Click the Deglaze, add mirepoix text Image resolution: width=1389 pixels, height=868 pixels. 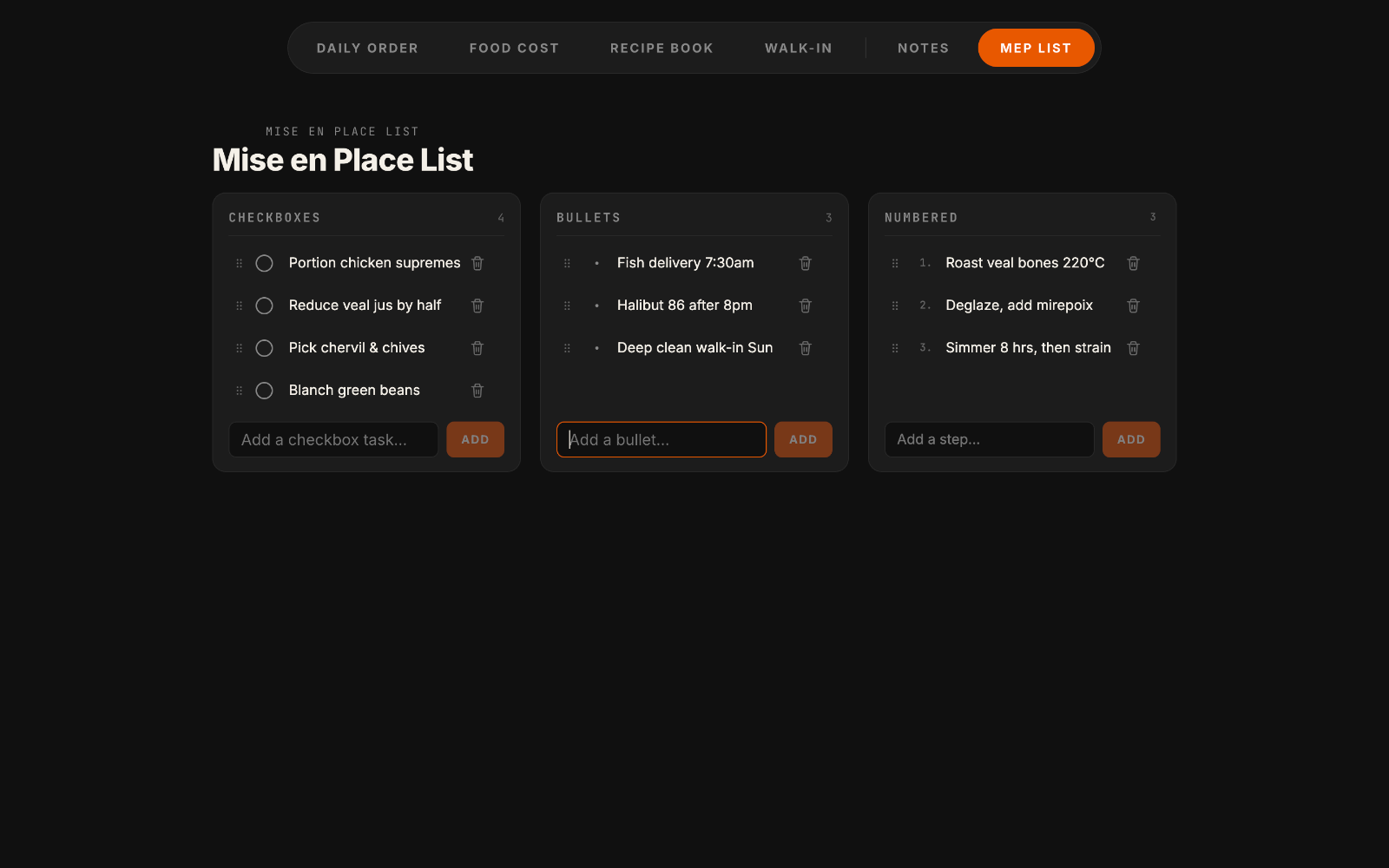click(1019, 306)
